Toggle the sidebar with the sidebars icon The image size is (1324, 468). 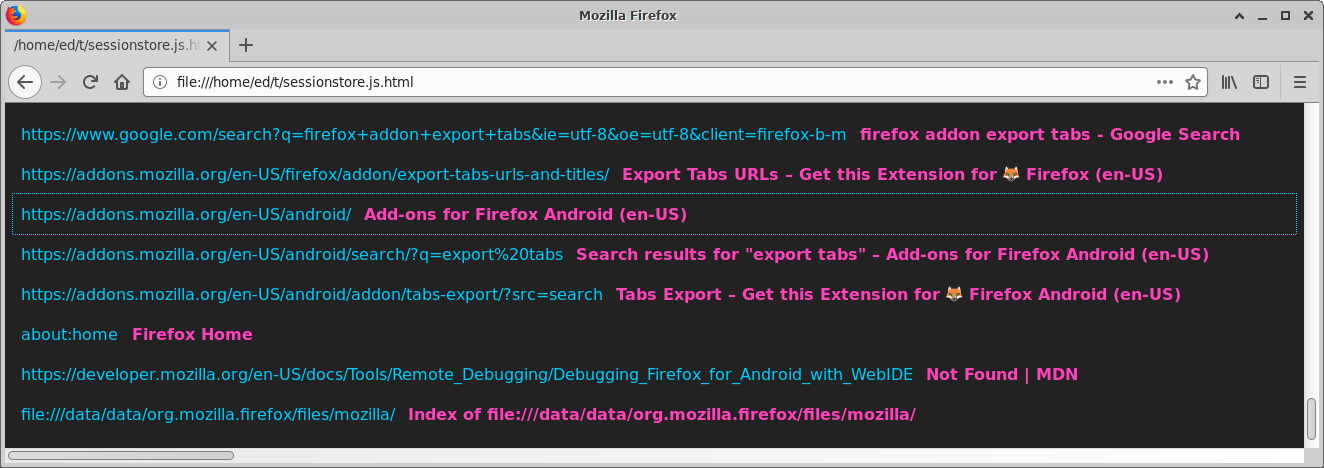coord(1261,82)
